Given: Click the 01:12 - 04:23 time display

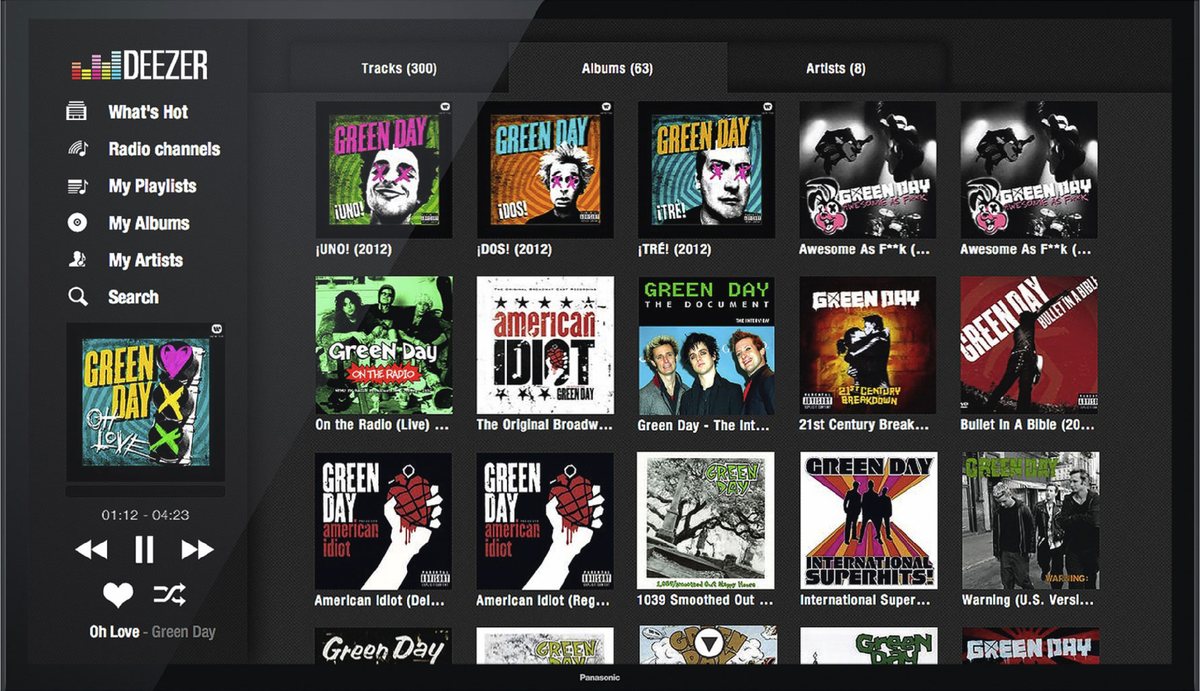Looking at the screenshot, I should (145, 515).
